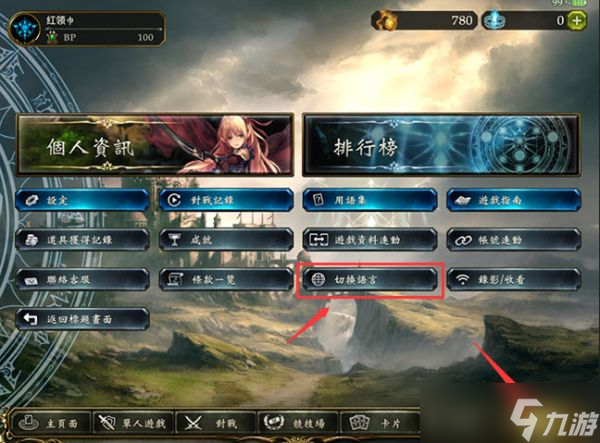Switch to 單人遊戲 solo play tab
The width and height of the screenshot is (600, 443).
point(133,423)
